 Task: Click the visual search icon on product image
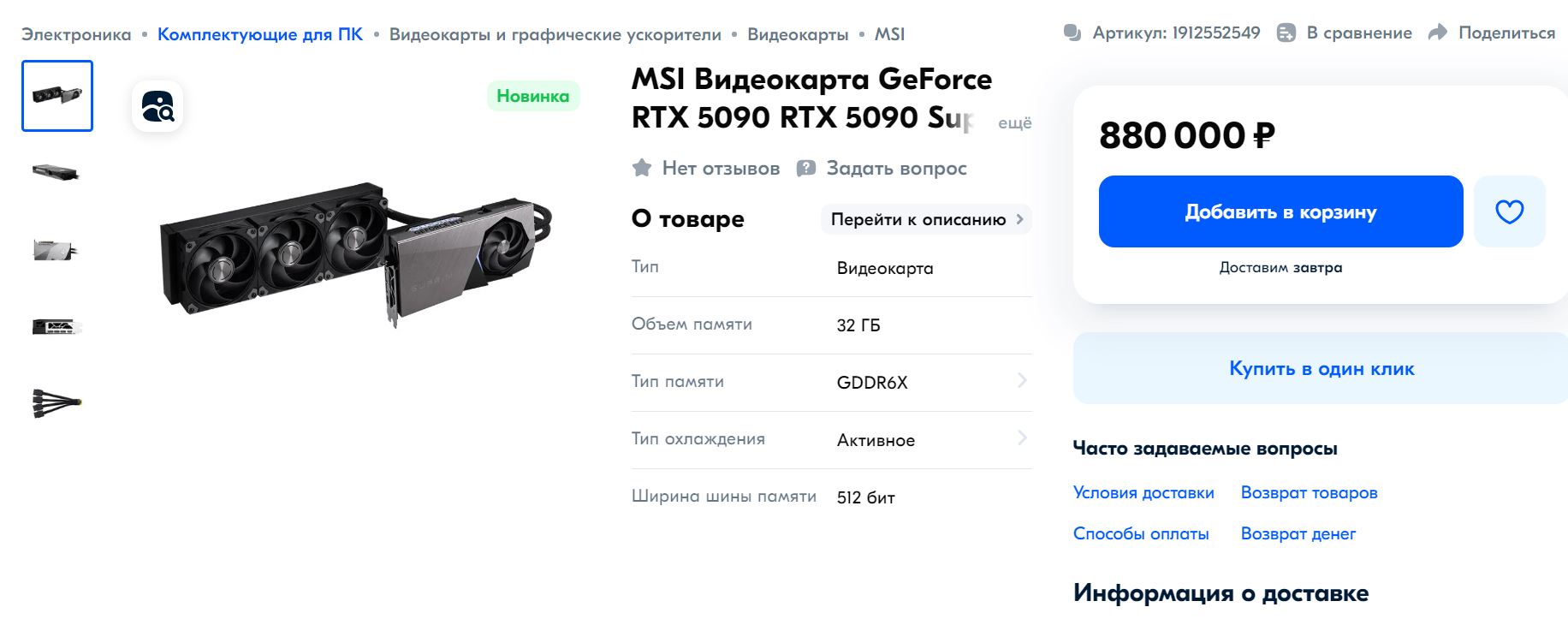tap(157, 107)
